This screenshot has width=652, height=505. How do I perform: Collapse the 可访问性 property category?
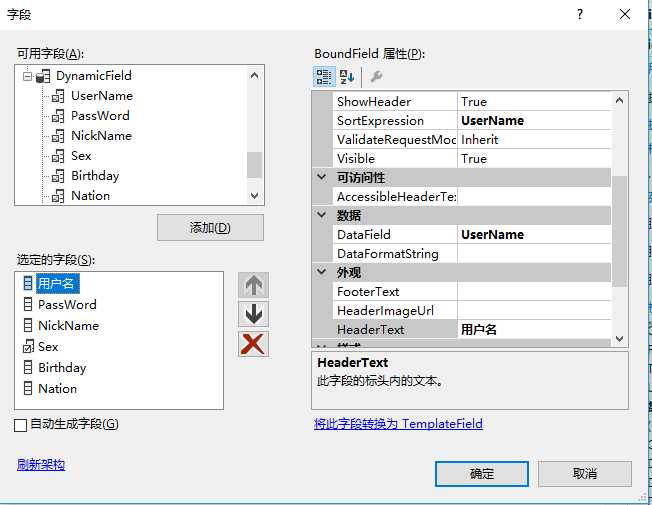(321, 177)
